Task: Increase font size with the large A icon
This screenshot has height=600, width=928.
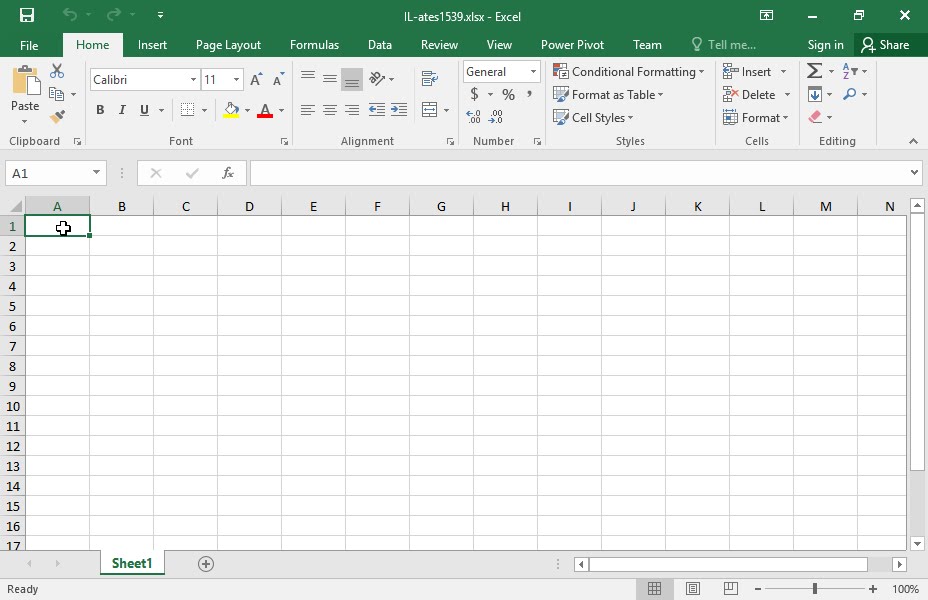Action: [256, 79]
